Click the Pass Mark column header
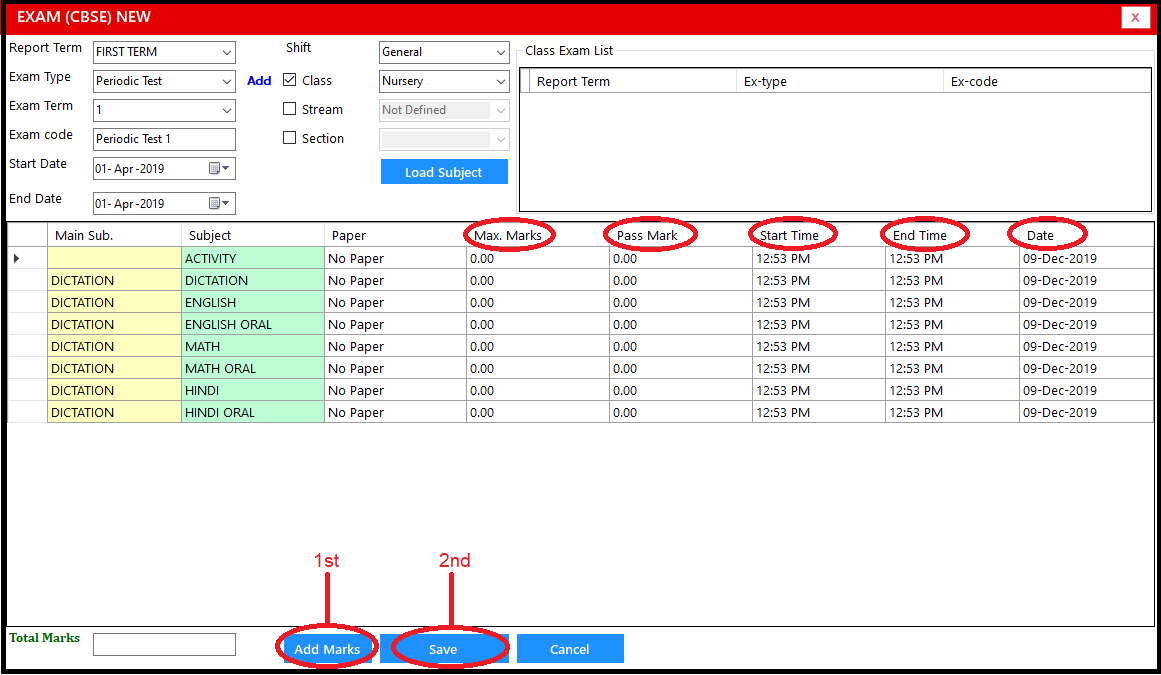The height and width of the screenshot is (675, 1161). coord(680,235)
